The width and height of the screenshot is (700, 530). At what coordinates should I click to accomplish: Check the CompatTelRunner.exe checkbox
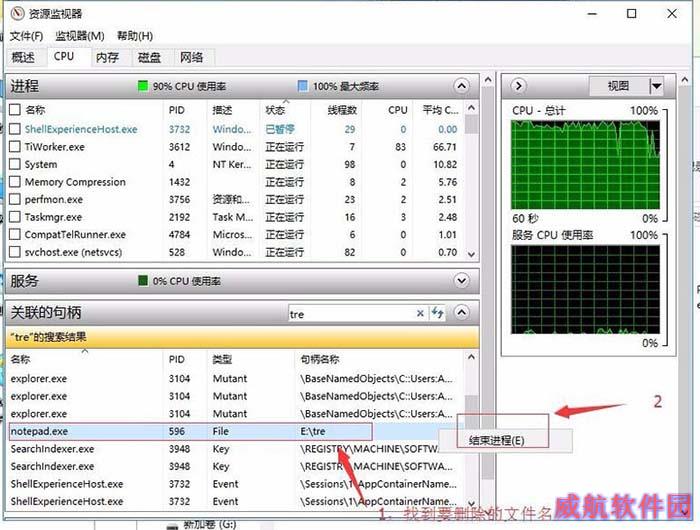point(15,234)
